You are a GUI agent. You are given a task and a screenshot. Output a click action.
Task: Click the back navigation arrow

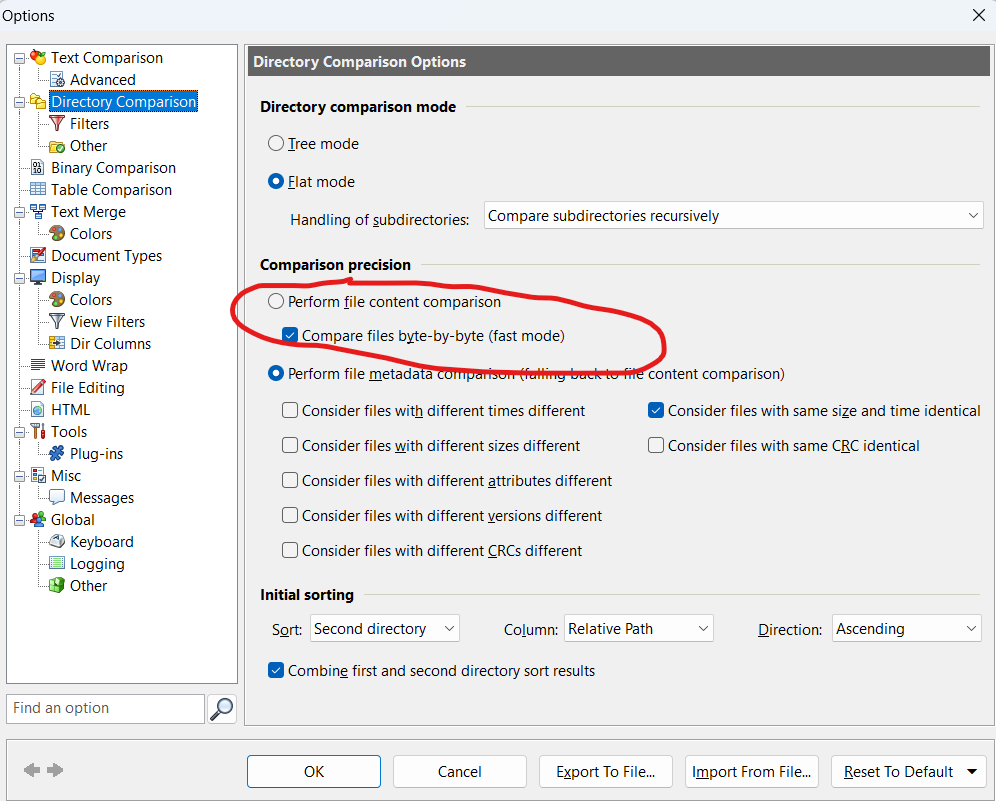(32, 770)
